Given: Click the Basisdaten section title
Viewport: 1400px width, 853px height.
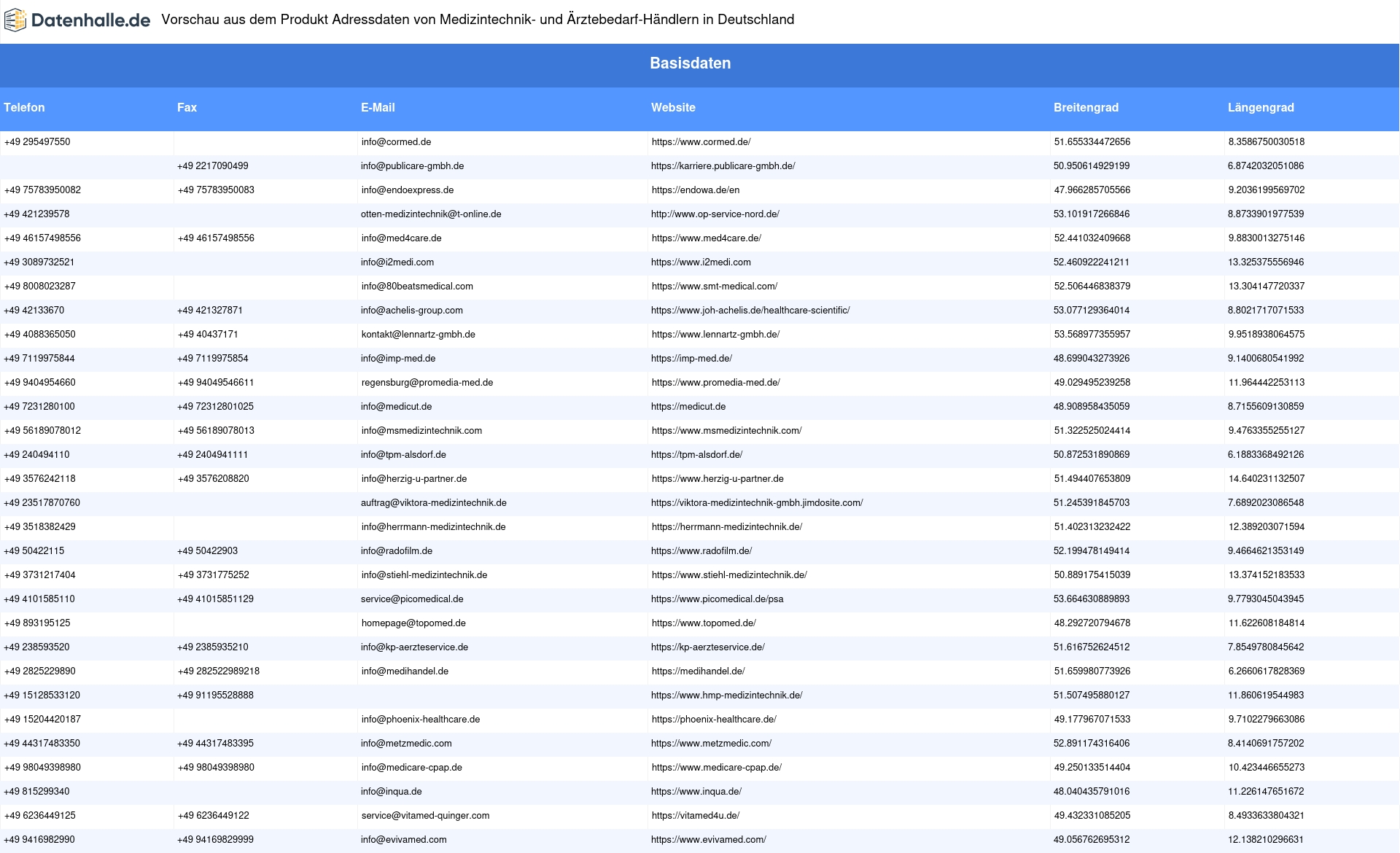Looking at the screenshot, I should pyautogui.click(x=690, y=63).
